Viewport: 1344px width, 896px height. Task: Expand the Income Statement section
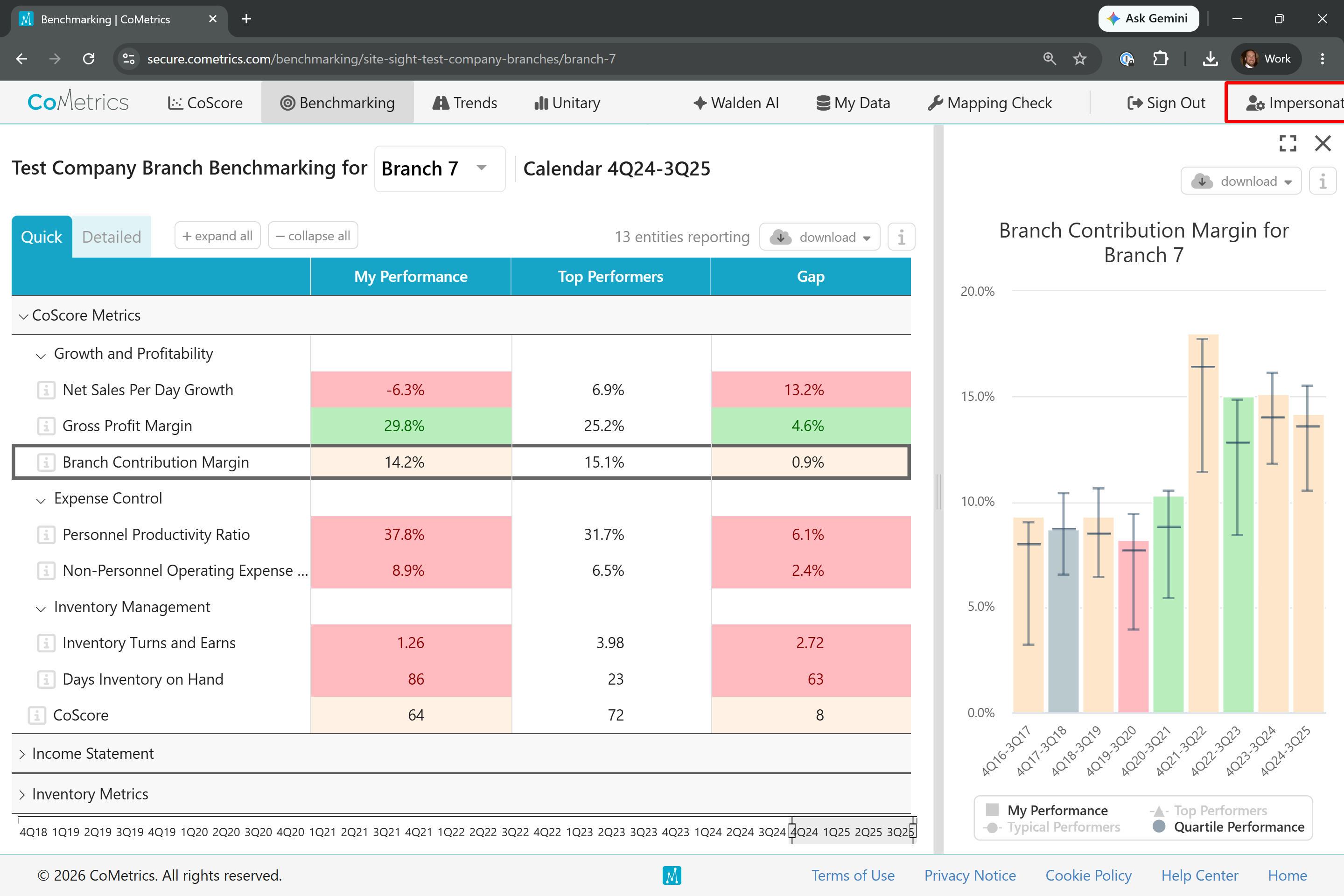click(22, 754)
